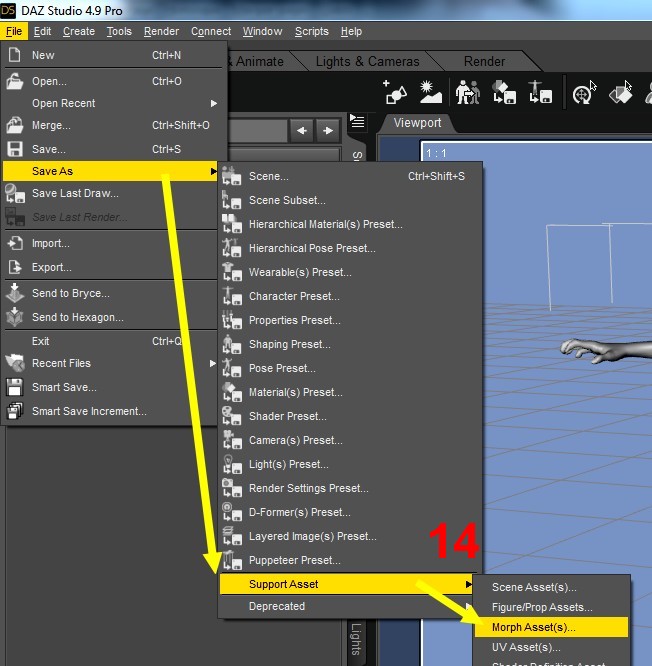652x666 pixels.
Task: Click the rotate camera orbit toolbar icon
Action: pyautogui.click(x=583, y=92)
